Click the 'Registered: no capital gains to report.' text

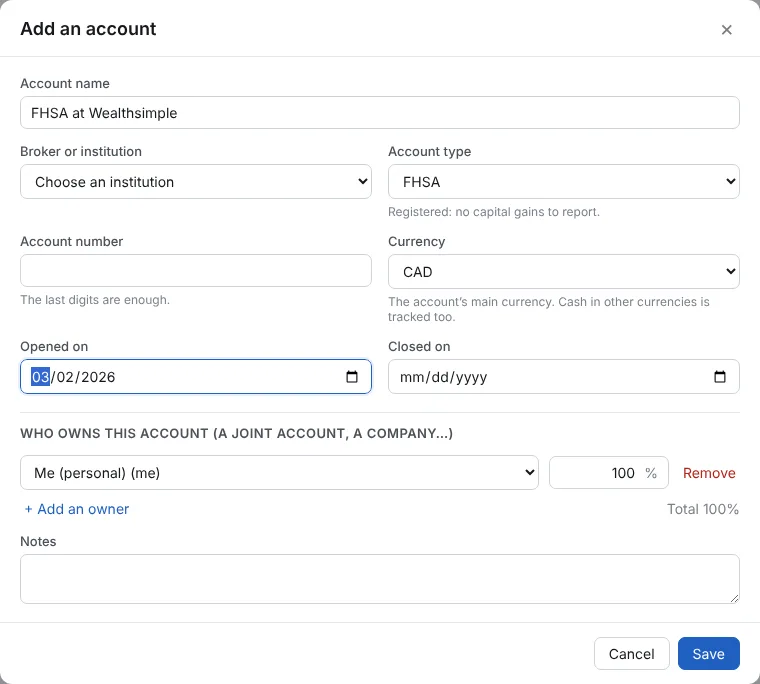click(494, 212)
